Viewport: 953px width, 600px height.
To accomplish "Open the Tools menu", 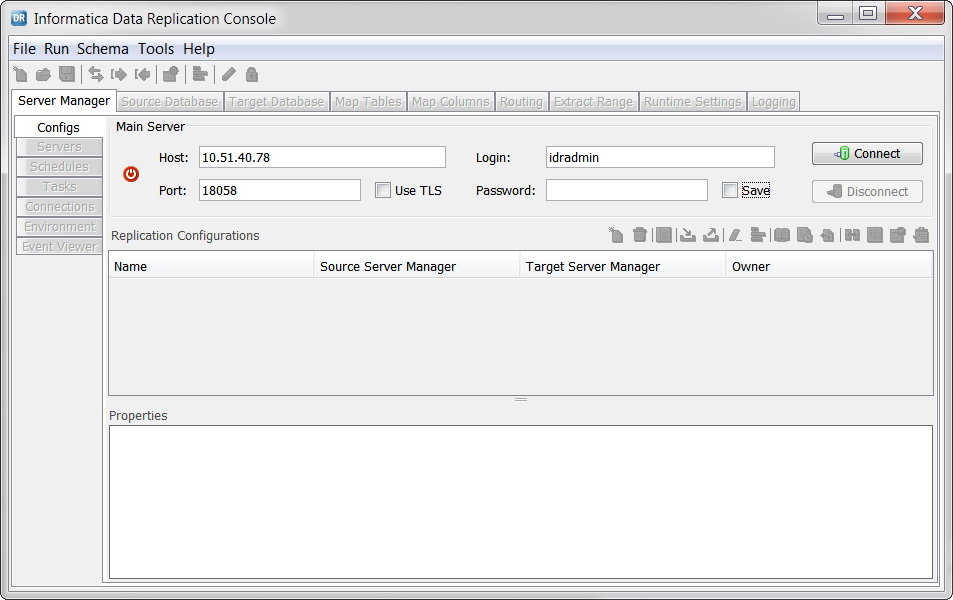I will pyautogui.click(x=156, y=49).
